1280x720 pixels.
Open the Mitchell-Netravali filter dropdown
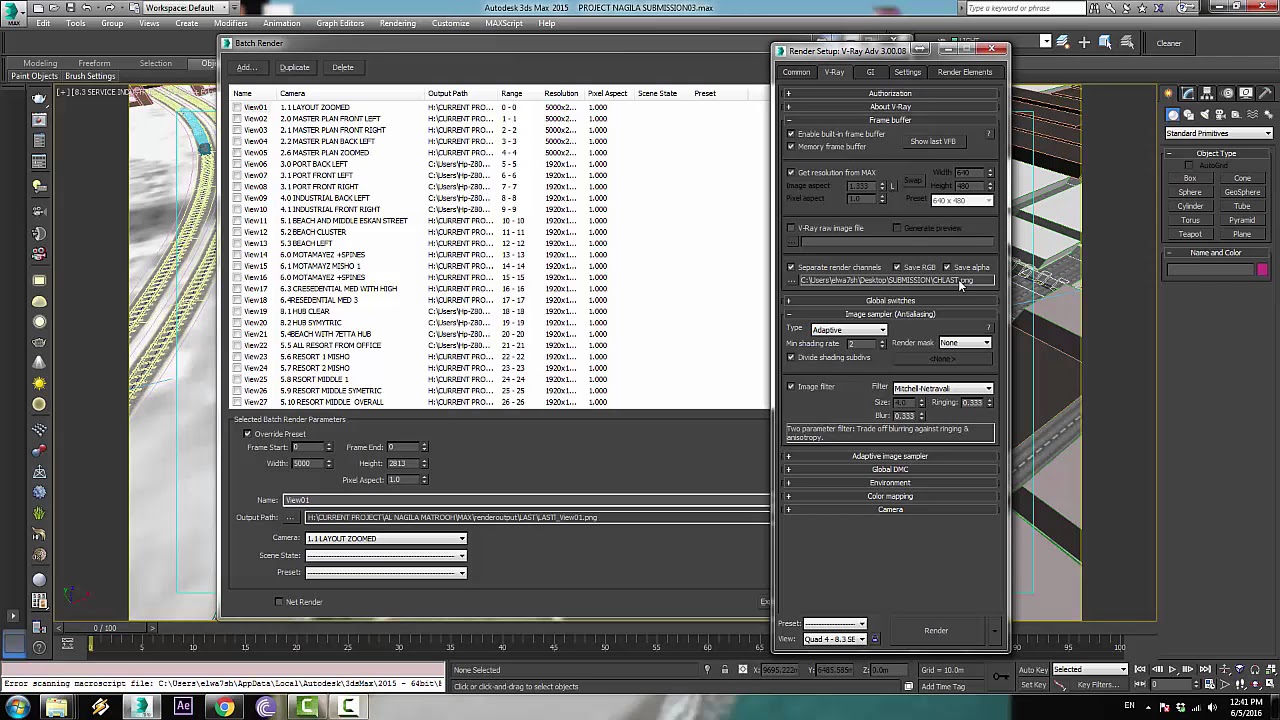pos(942,388)
